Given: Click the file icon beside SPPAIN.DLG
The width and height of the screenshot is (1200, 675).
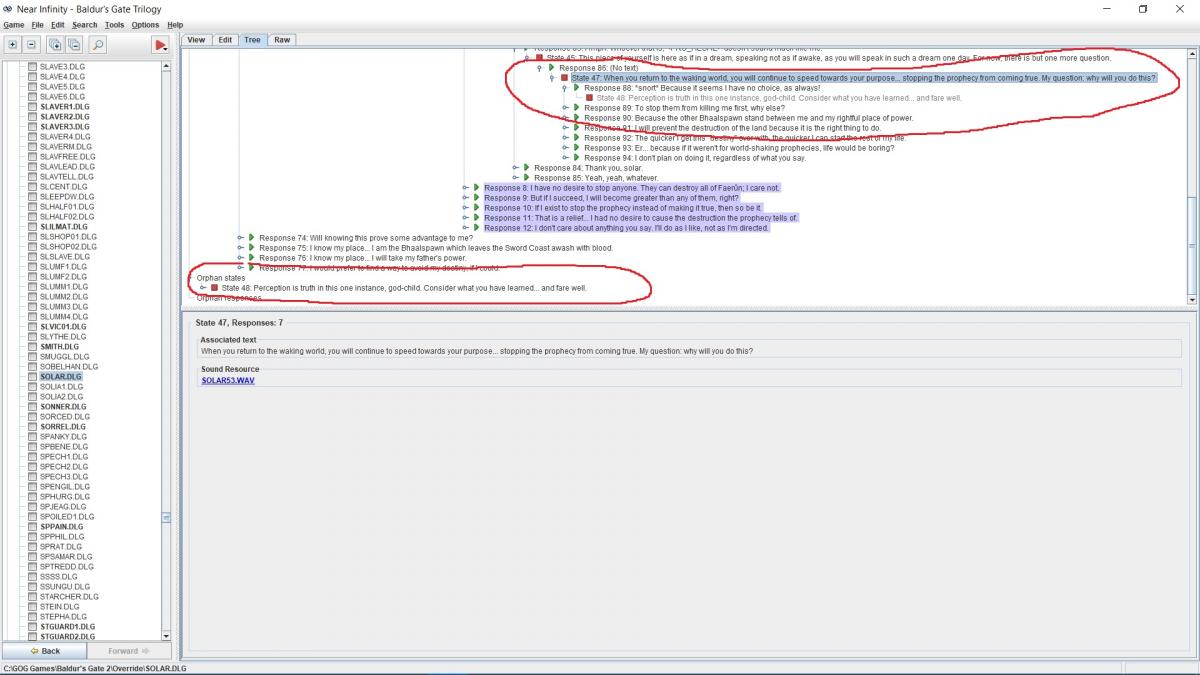Looking at the screenshot, I should (32, 526).
